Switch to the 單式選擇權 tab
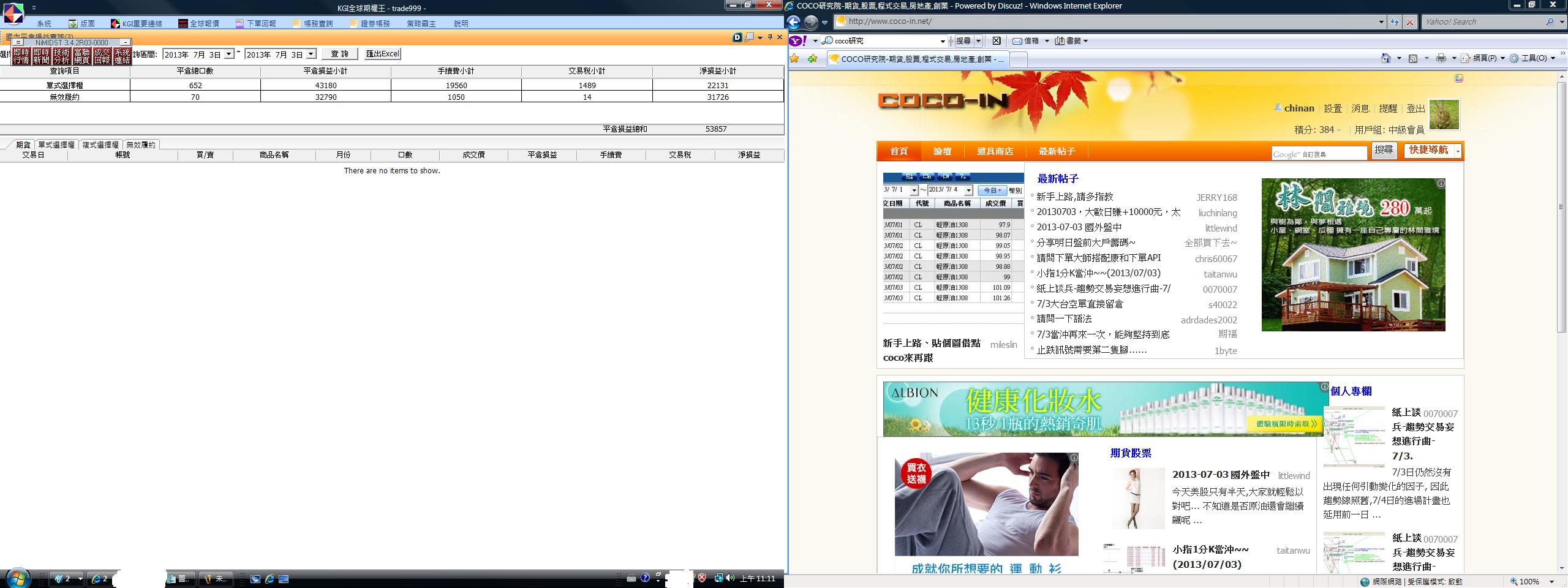This screenshot has height=588, width=1568. coord(56,145)
